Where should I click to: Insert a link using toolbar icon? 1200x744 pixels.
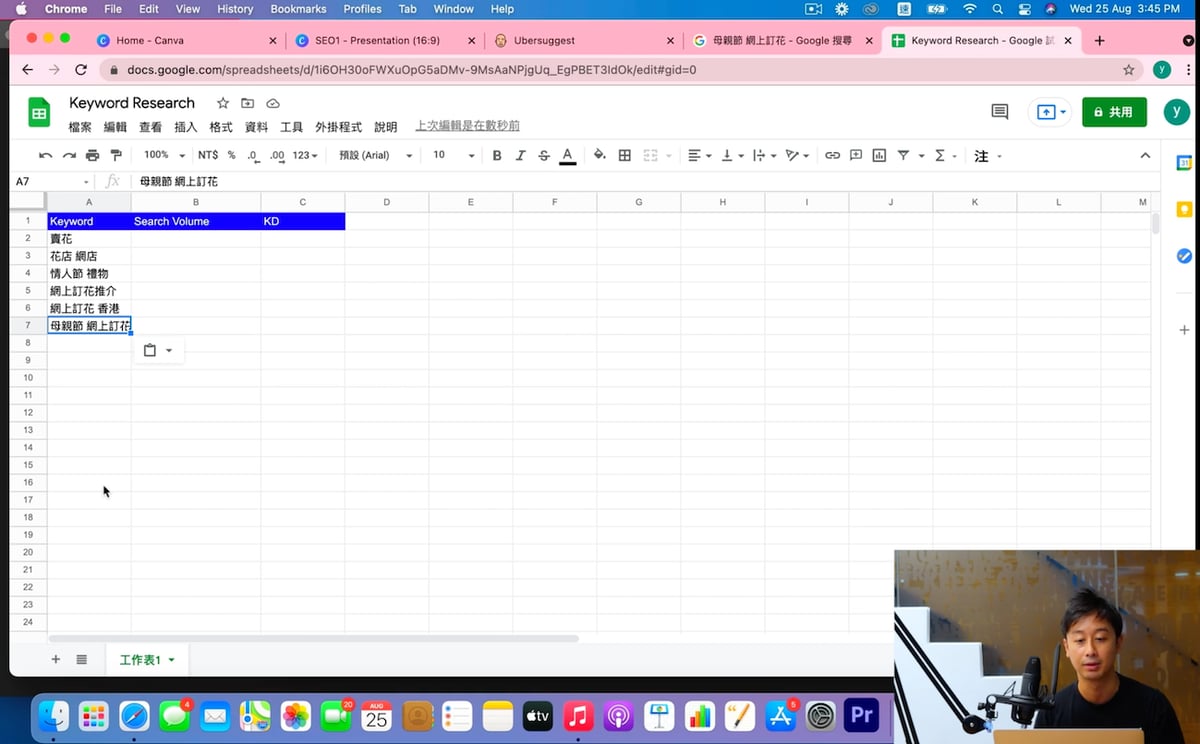click(x=832, y=156)
